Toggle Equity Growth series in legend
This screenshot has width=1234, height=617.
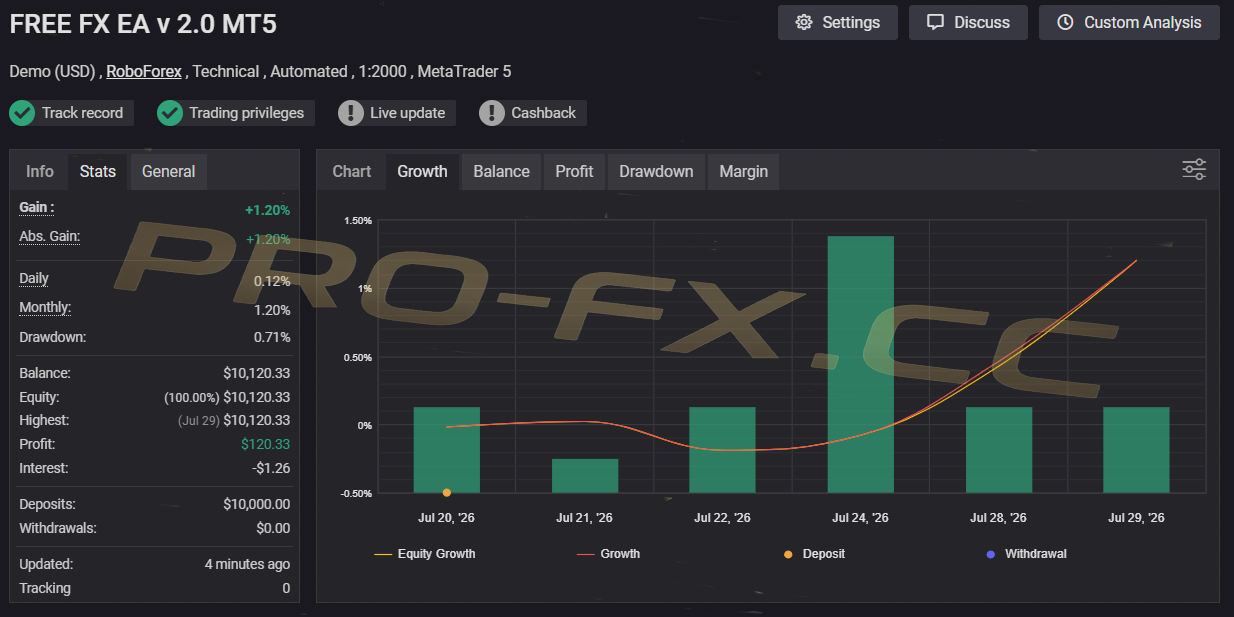(x=425, y=553)
